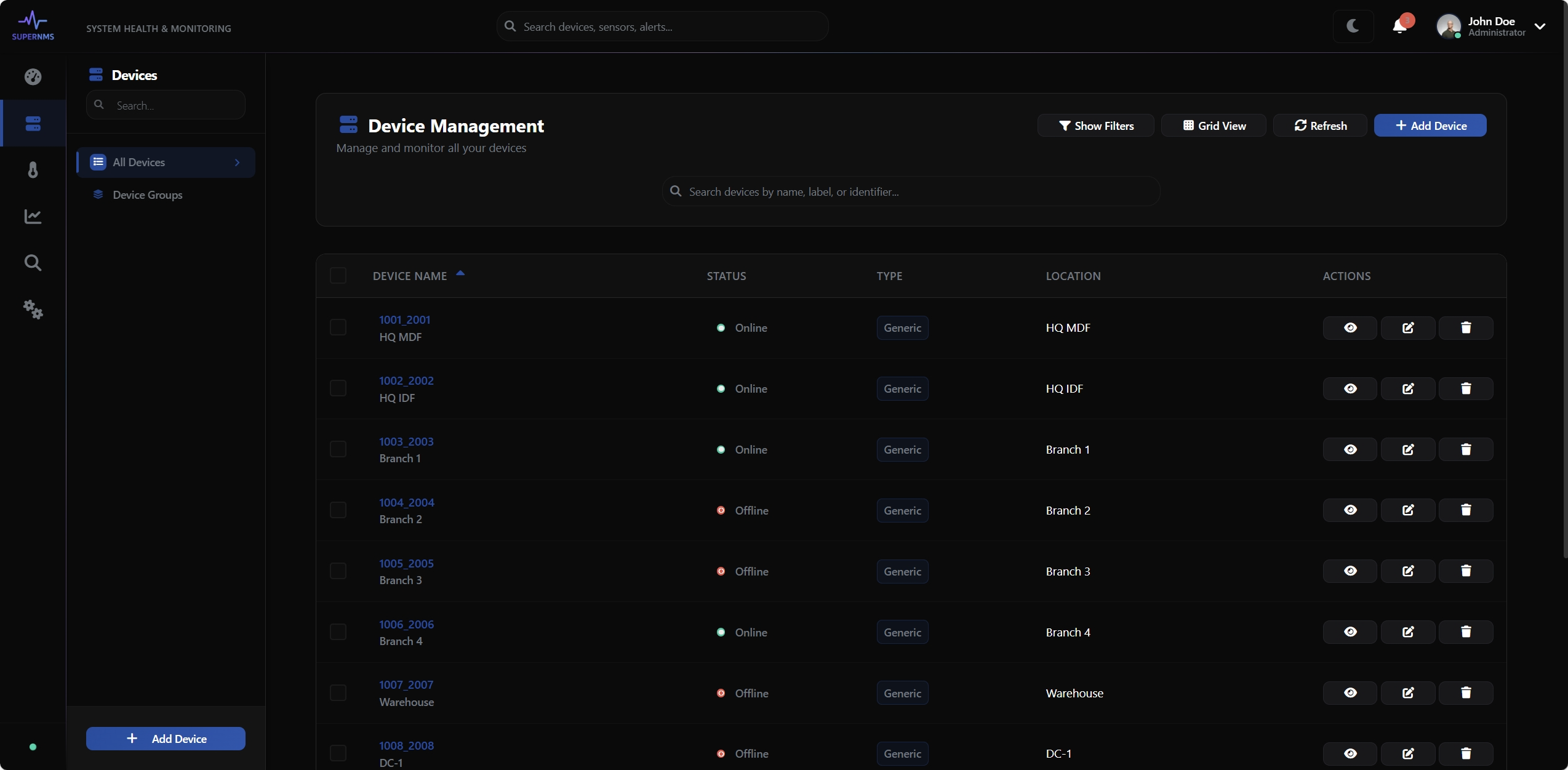This screenshot has height=770, width=1568.
Task: Focus search devices by name, label field
Action: (911, 191)
